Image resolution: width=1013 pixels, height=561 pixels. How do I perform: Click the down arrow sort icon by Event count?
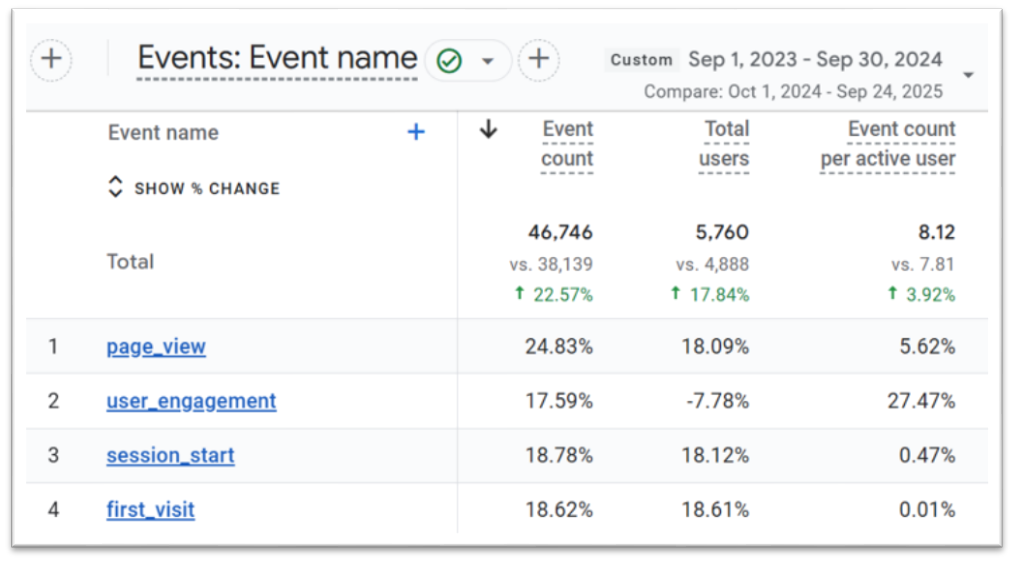pos(488,129)
